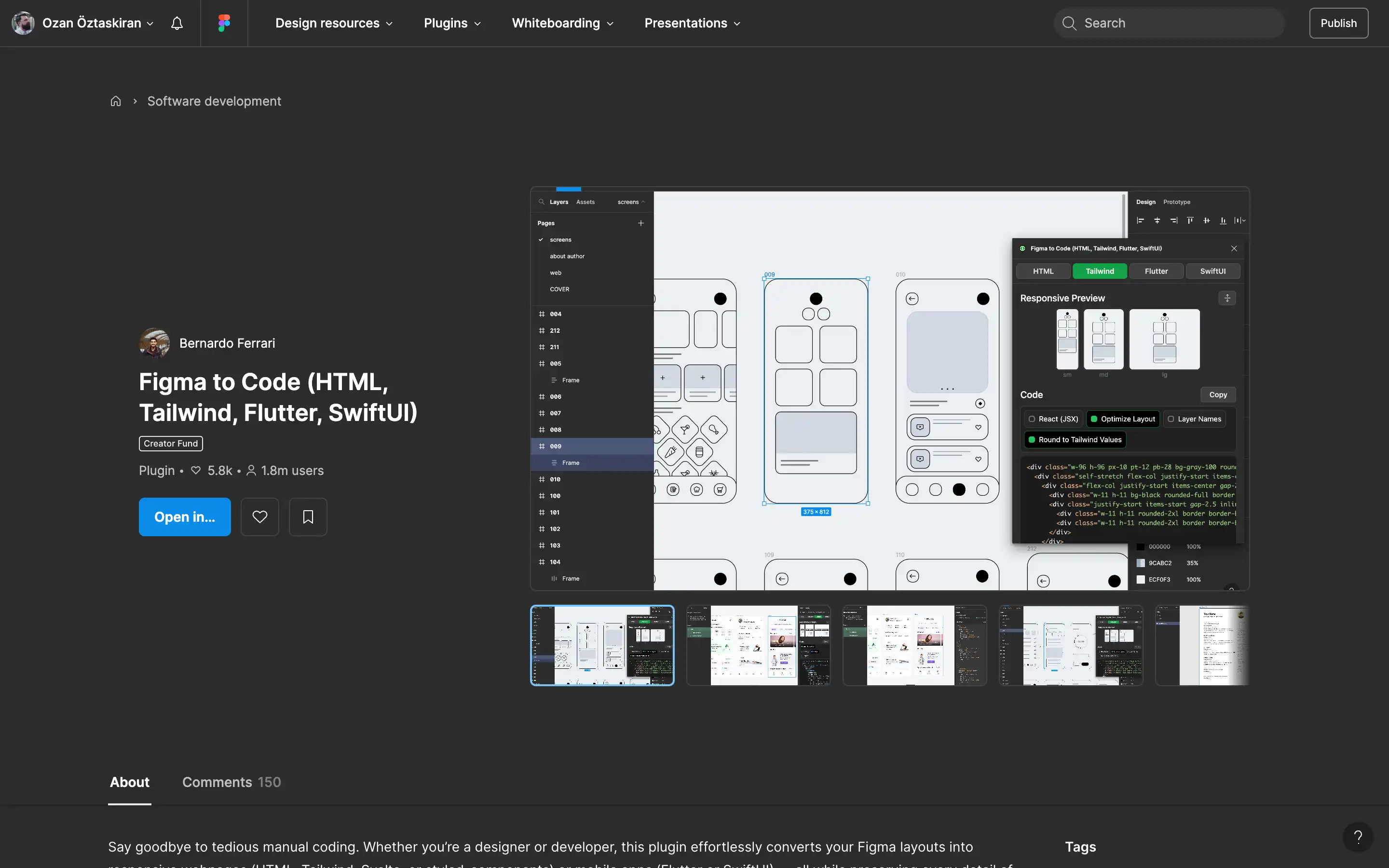Select layer 009 in the layers list
This screenshot has height=868, width=1389.
(x=592, y=446)
